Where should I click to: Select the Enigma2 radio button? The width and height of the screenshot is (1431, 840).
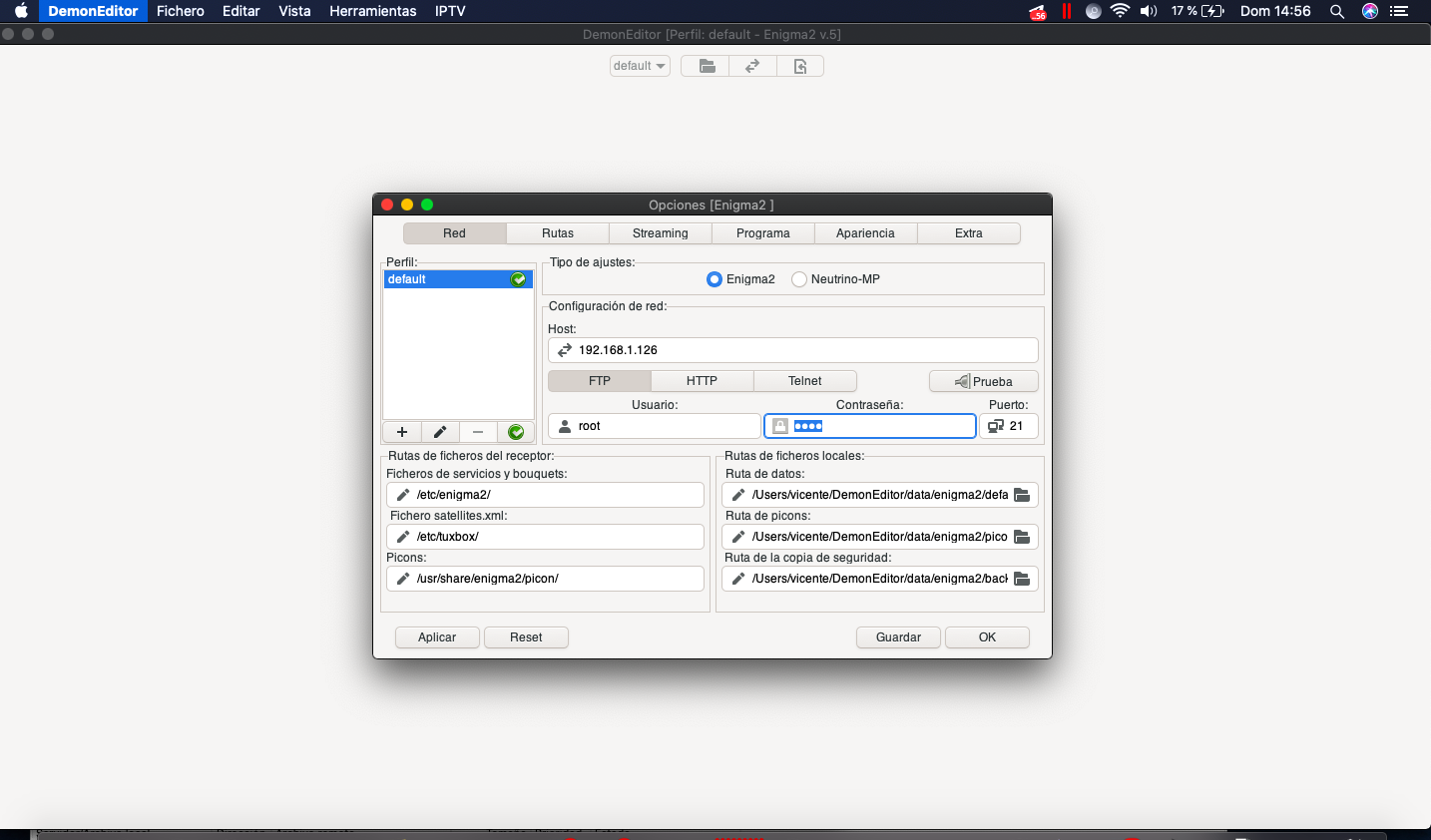[715, 279]
